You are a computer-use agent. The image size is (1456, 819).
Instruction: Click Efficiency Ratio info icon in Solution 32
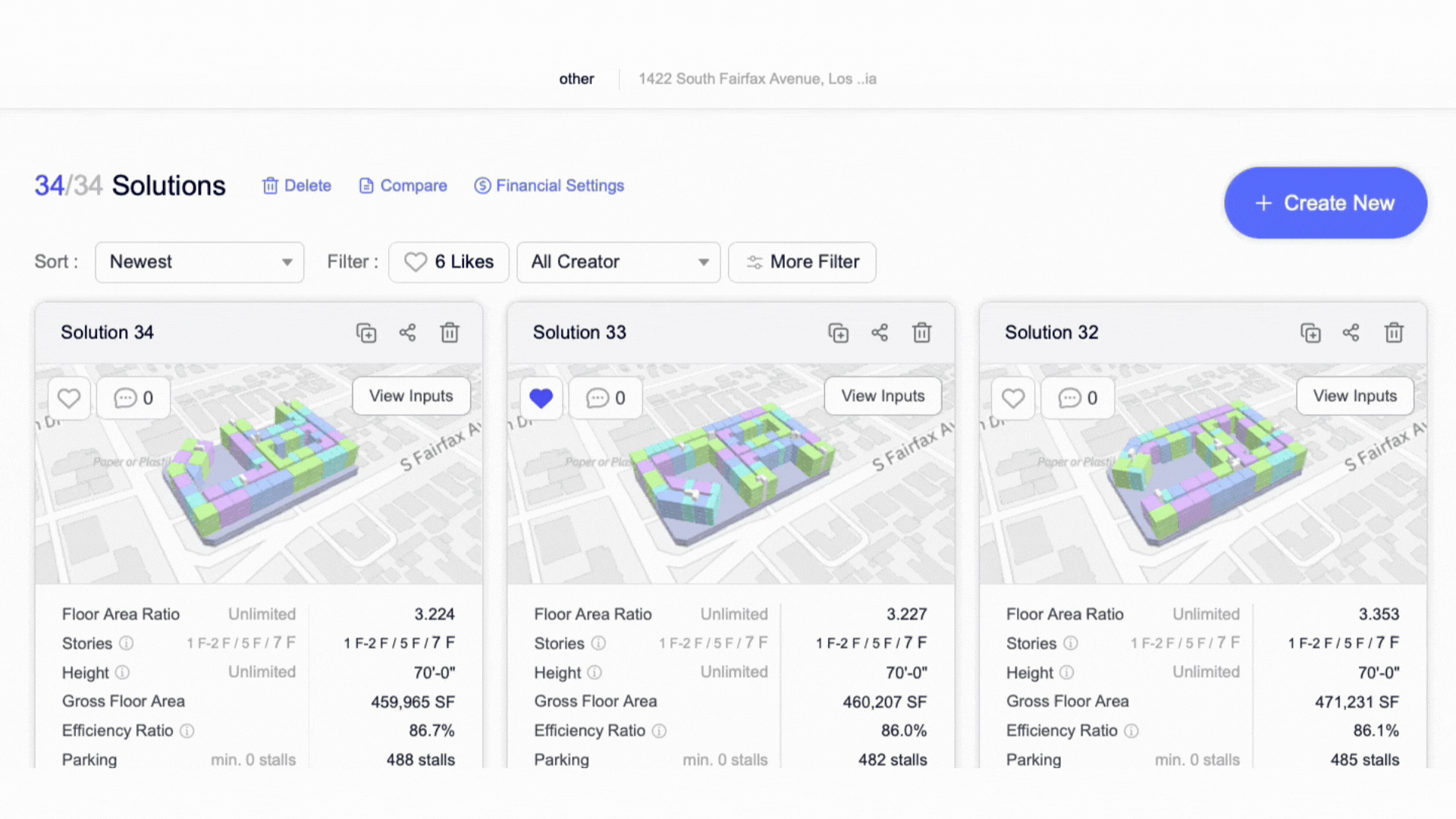coord(1131,731)
